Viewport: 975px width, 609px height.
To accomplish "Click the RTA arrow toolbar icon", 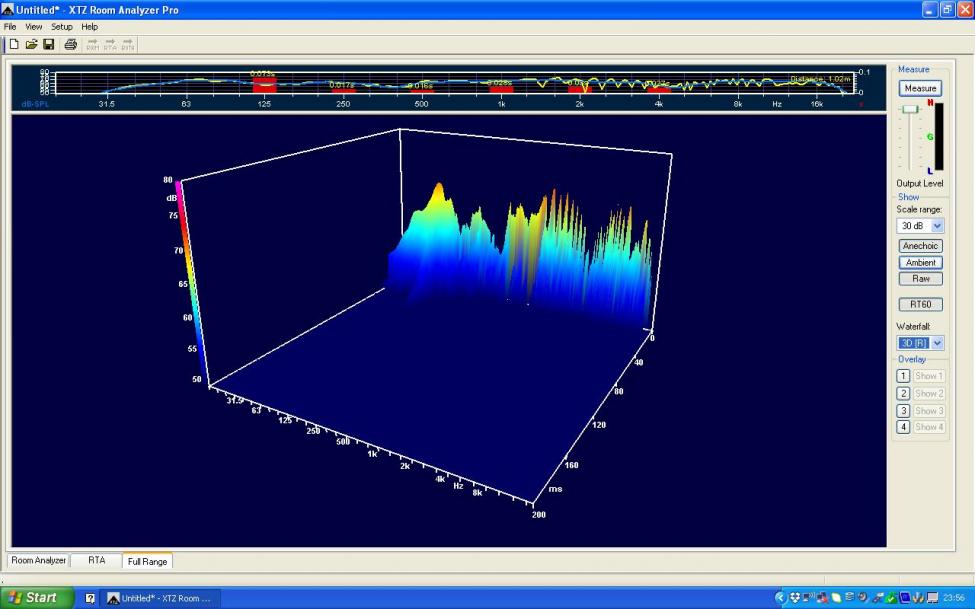I will pos(110,44).
